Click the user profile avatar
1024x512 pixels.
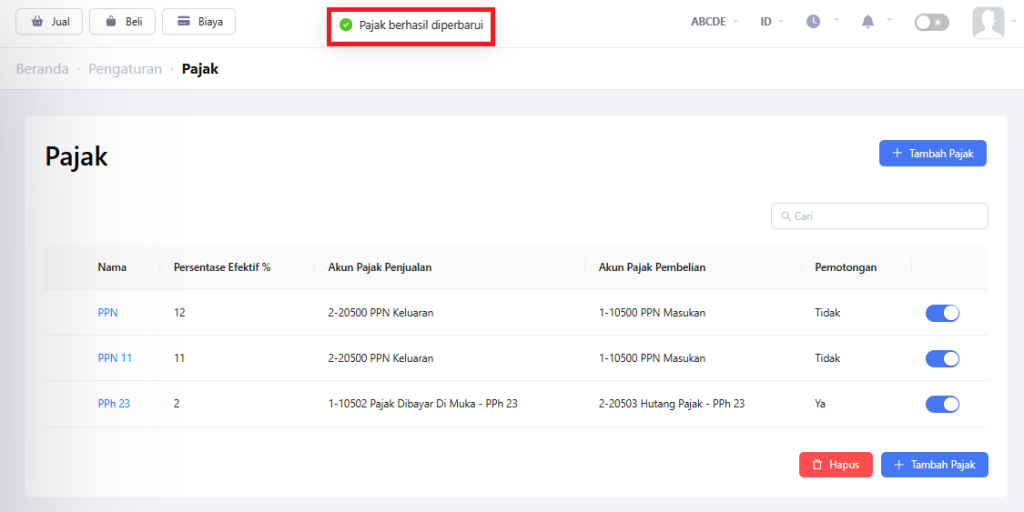[988, 22]
